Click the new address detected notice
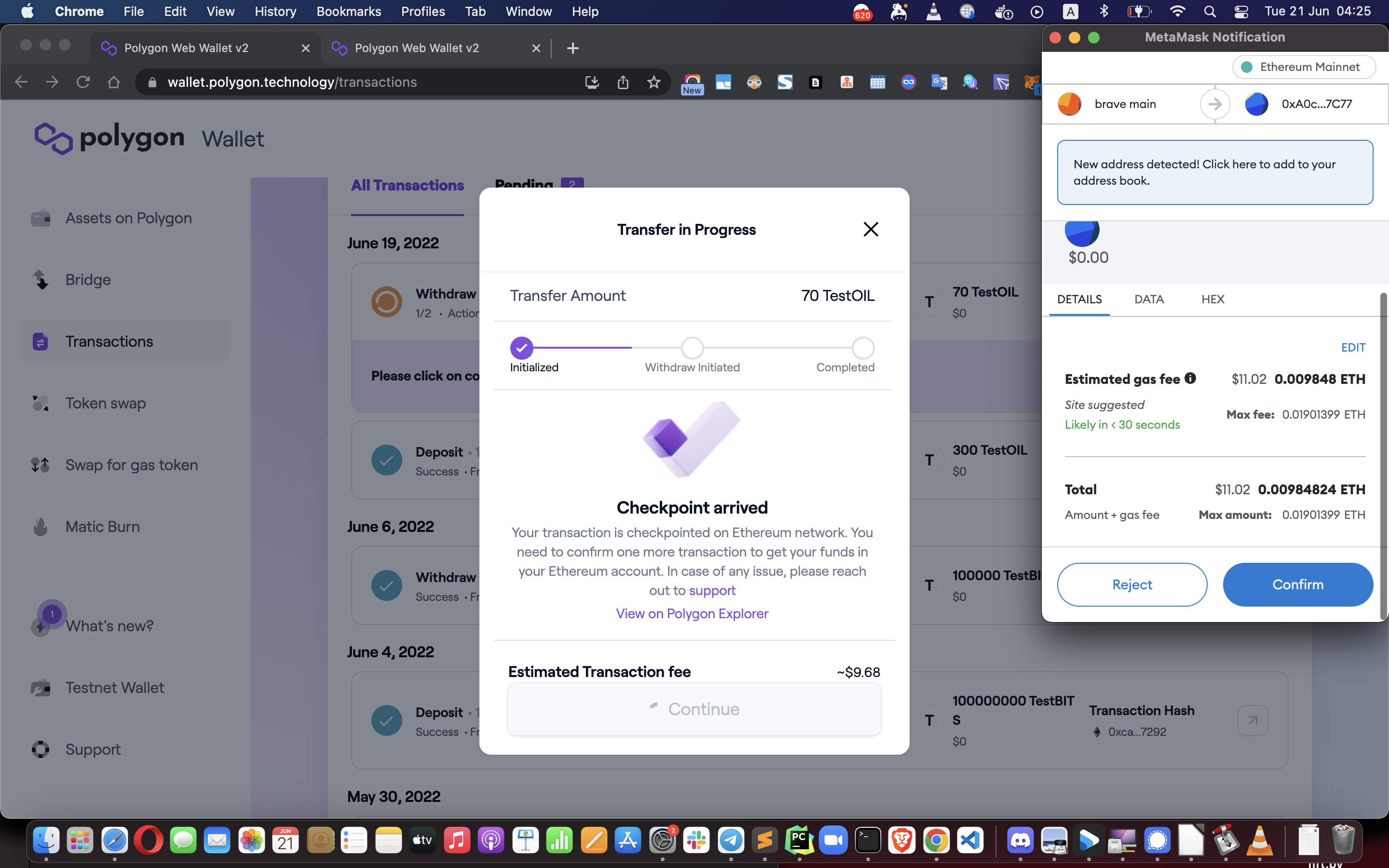 point(1214,172)
